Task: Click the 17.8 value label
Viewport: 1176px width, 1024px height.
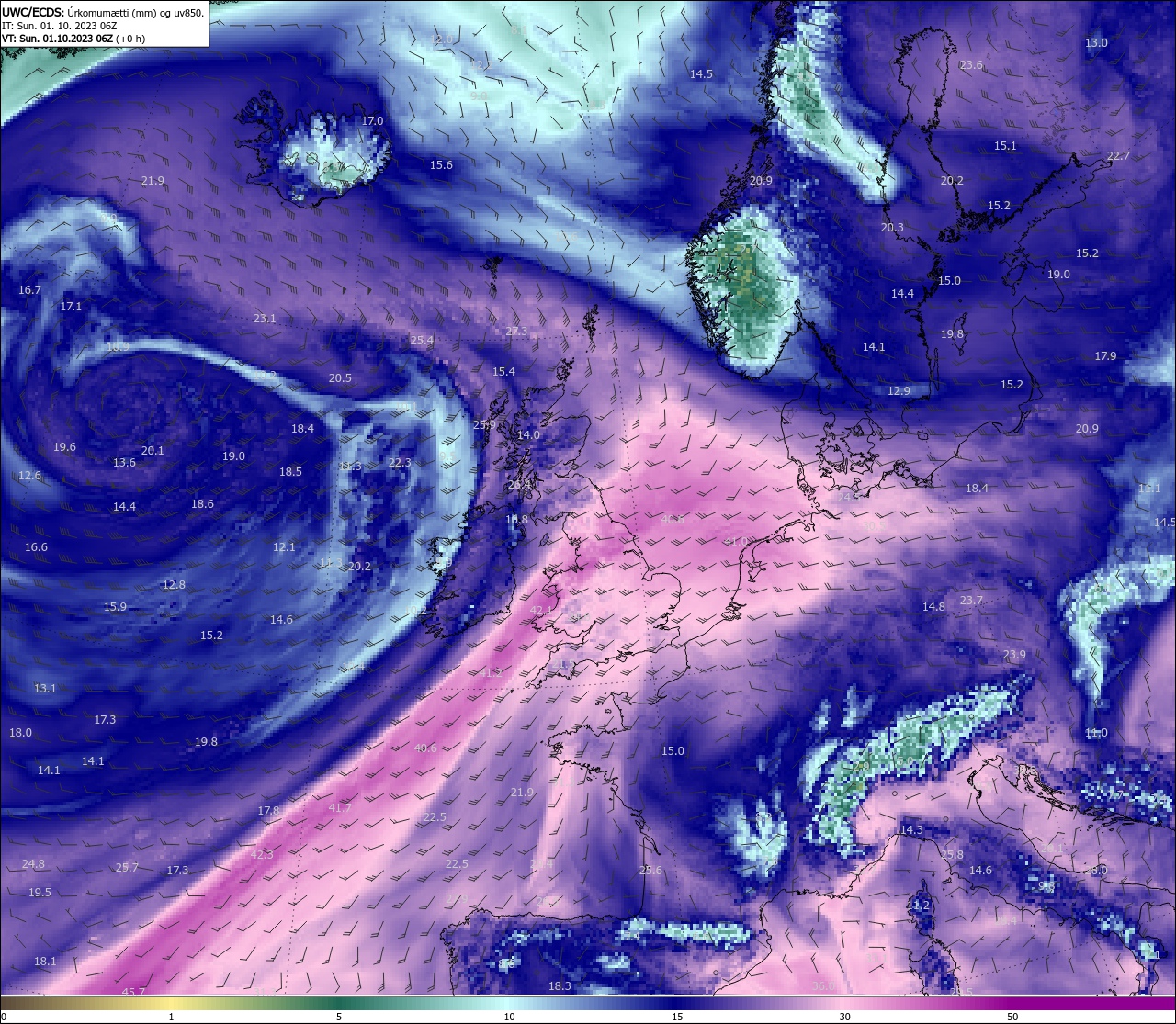Action: pos(268,811)
